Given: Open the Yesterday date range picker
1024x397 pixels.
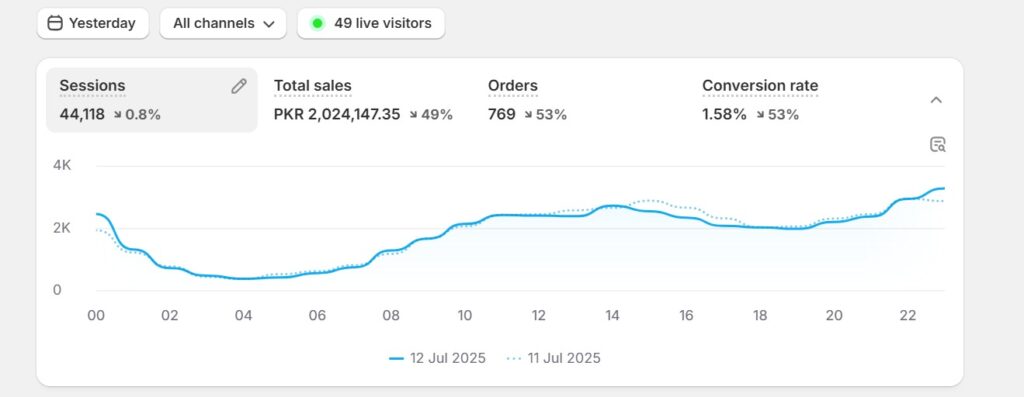Looking at the screenshot, I should (93, 24).
